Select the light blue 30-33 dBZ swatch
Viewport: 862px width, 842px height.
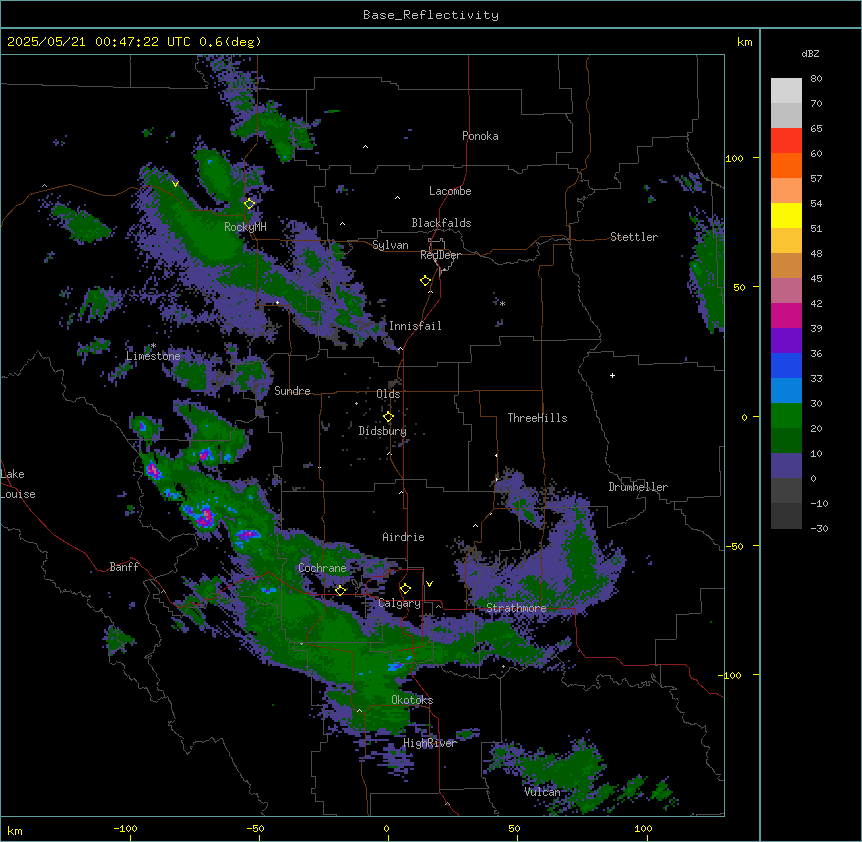(x=786, y=391)
